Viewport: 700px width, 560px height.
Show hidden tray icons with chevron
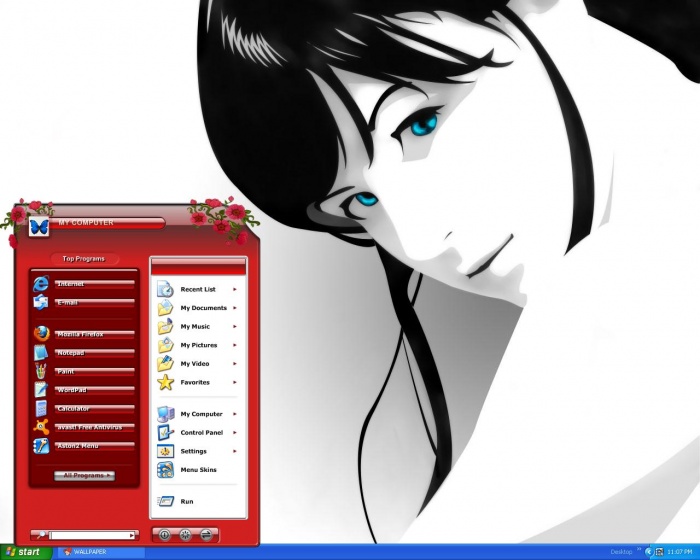(650, 552)
